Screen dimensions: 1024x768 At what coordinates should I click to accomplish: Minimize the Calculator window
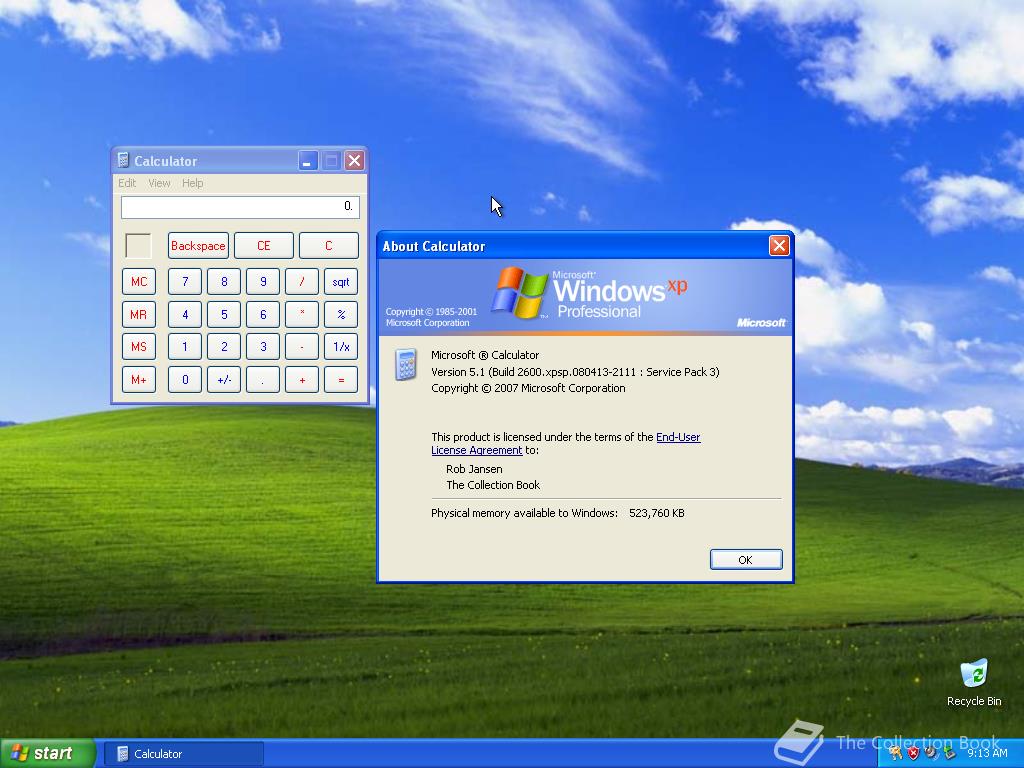tap(308, 160)
